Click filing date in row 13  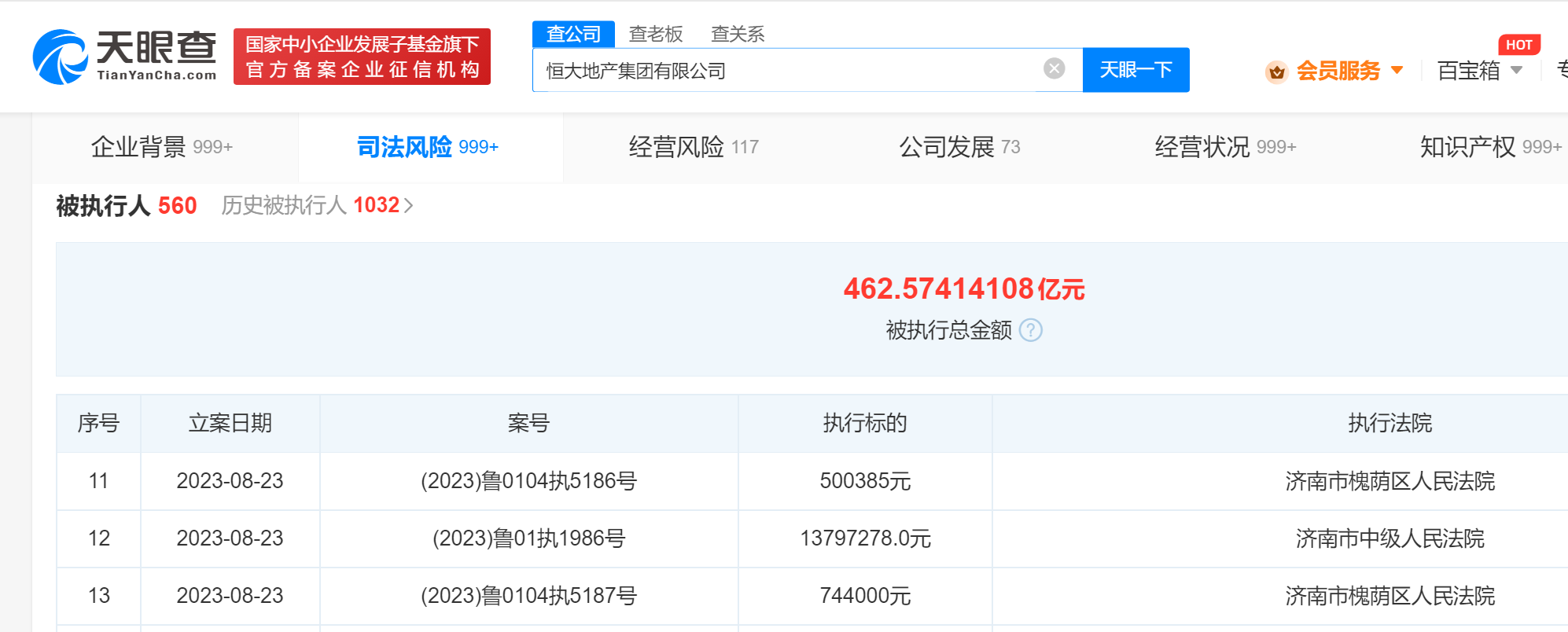pos(230,596)
